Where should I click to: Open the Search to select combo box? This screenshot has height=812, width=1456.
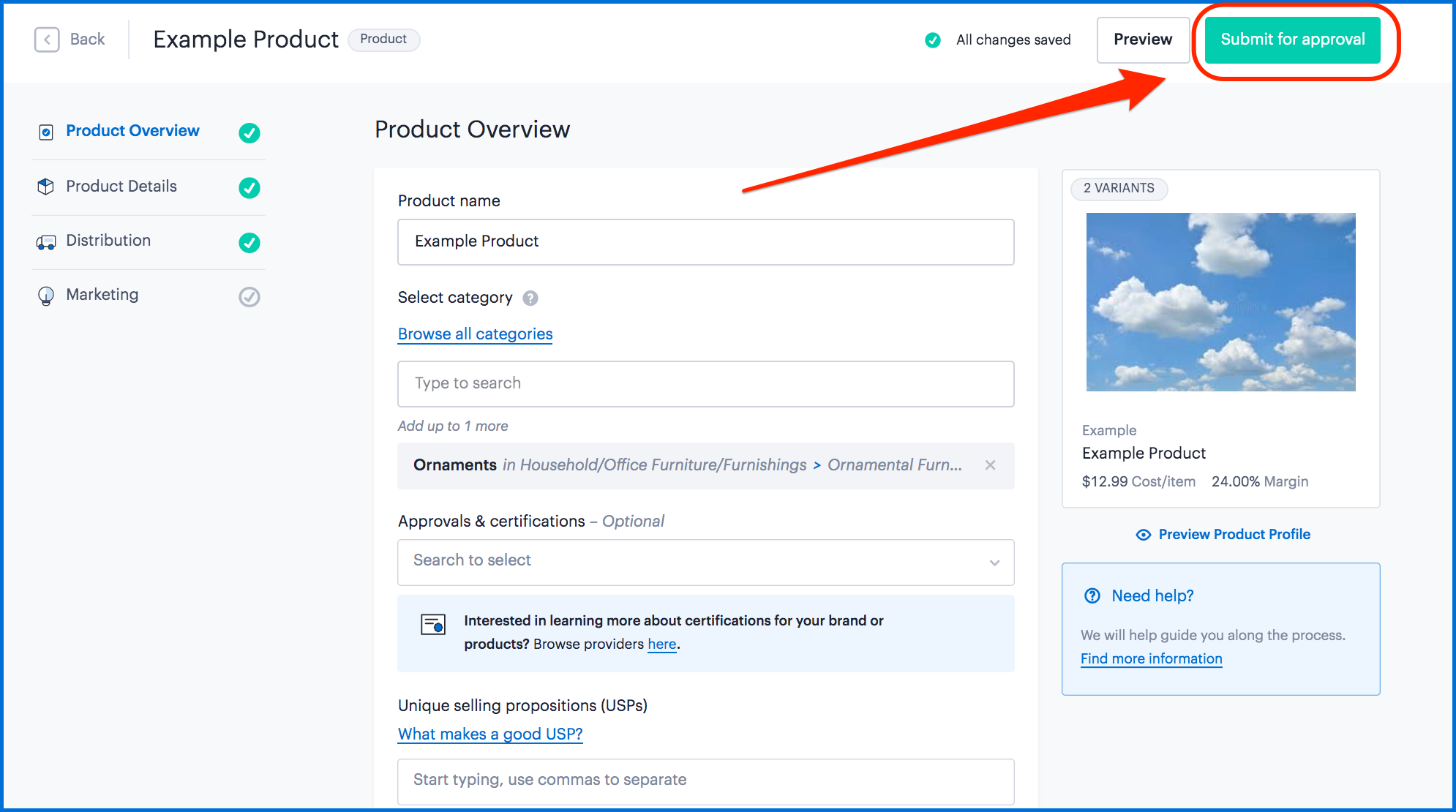coord(688,562)
